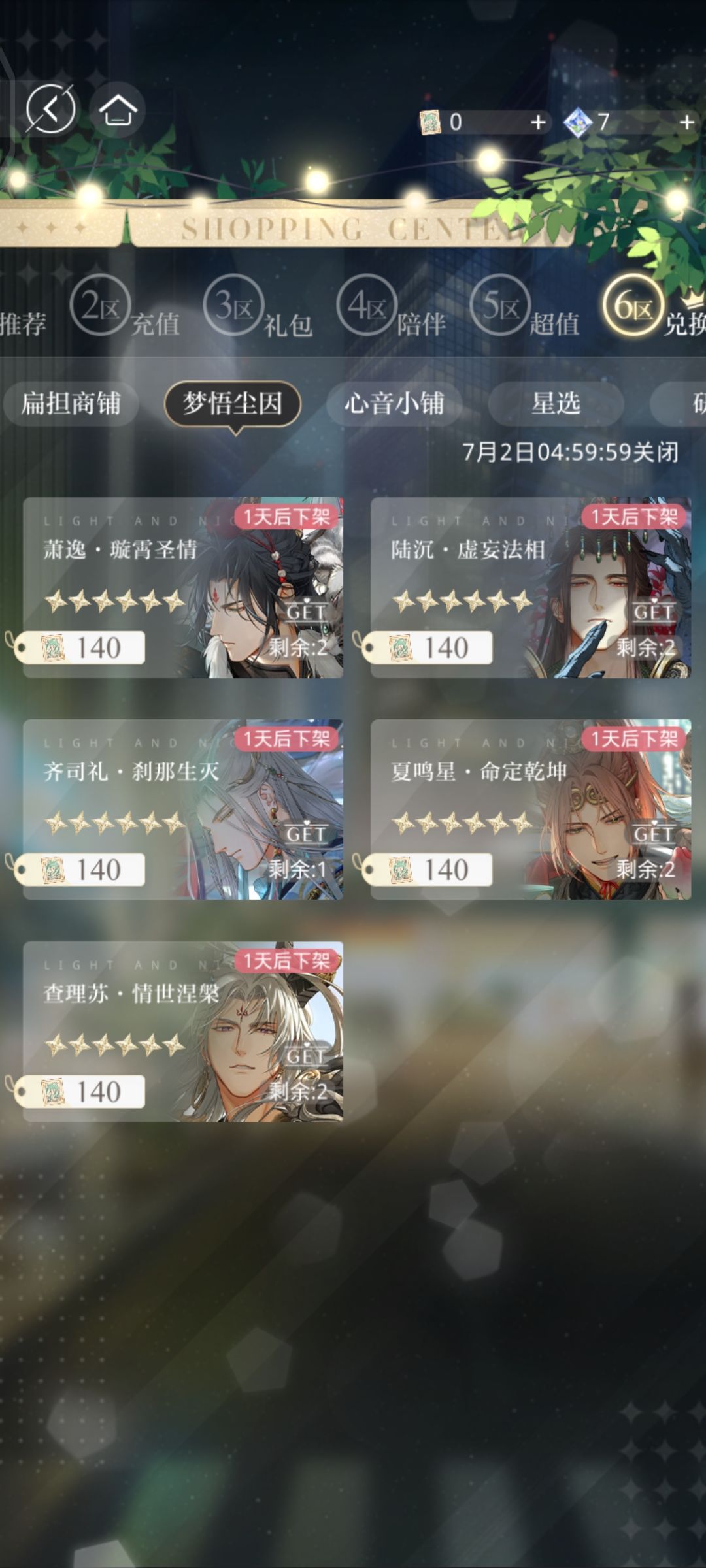
Task: Open 萧逸·璇霄圣情 card item
Action: 183,587
